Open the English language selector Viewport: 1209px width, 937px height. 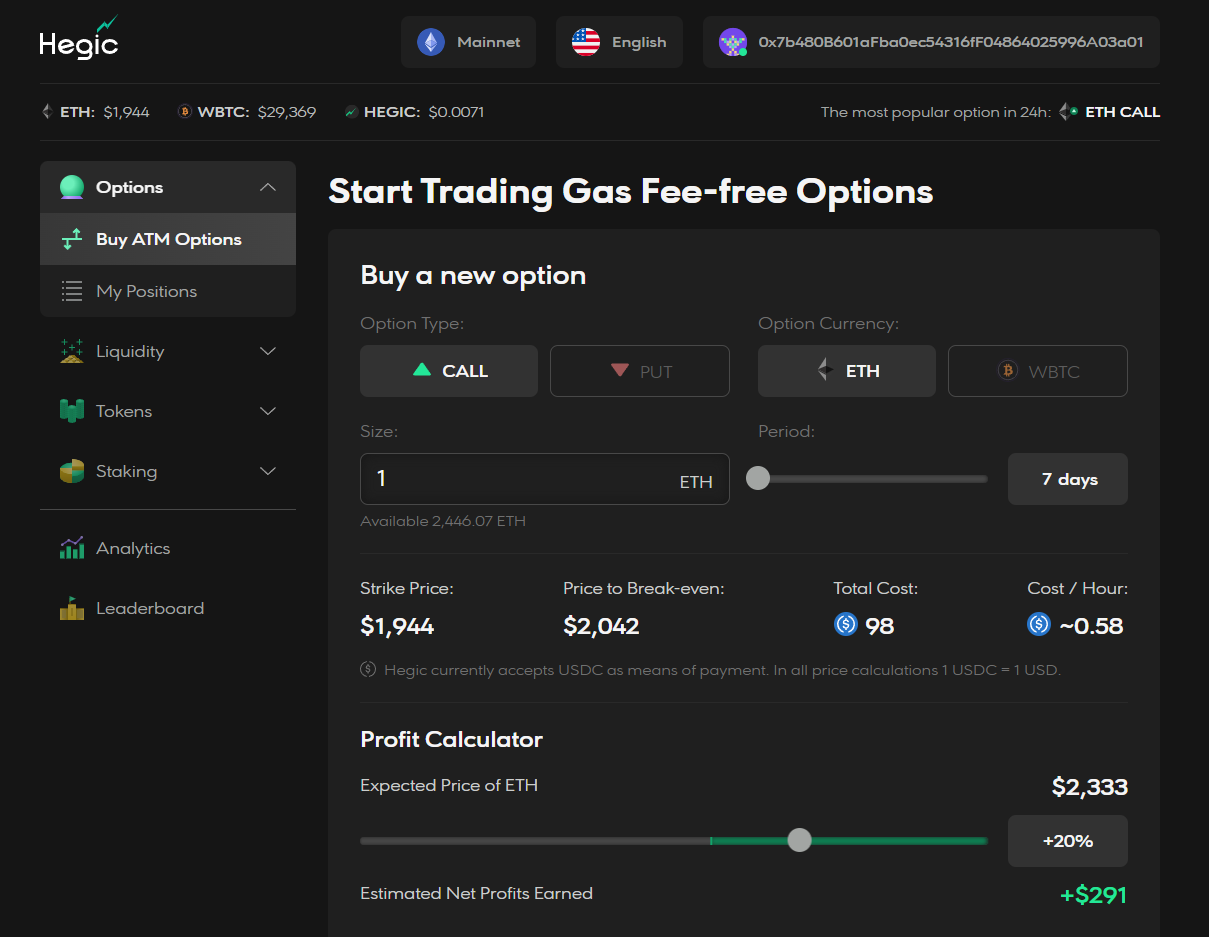[619, 42]
